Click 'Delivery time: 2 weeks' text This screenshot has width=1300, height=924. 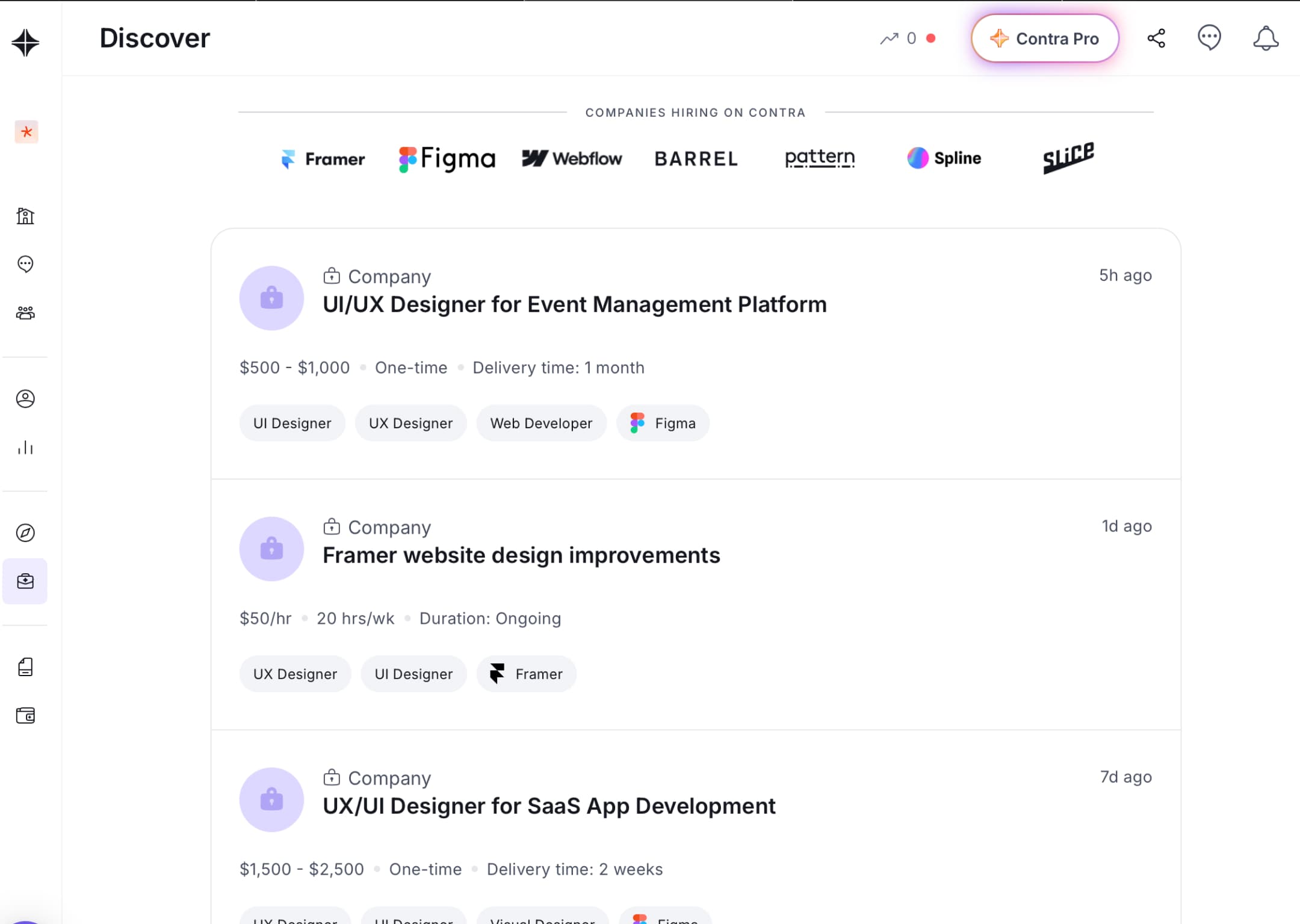(x=575, y=869)
